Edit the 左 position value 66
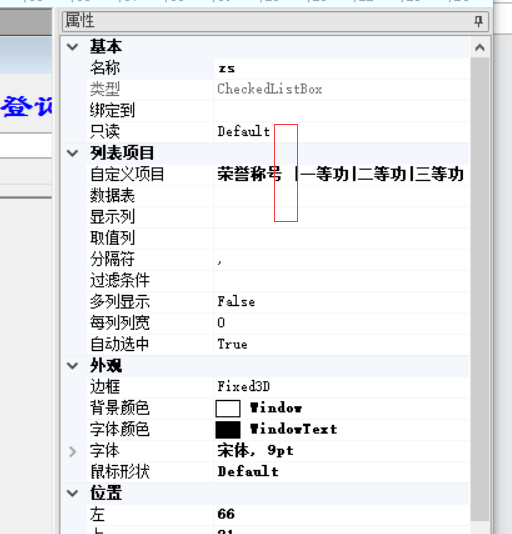The image size is (512, 534). 341,514
